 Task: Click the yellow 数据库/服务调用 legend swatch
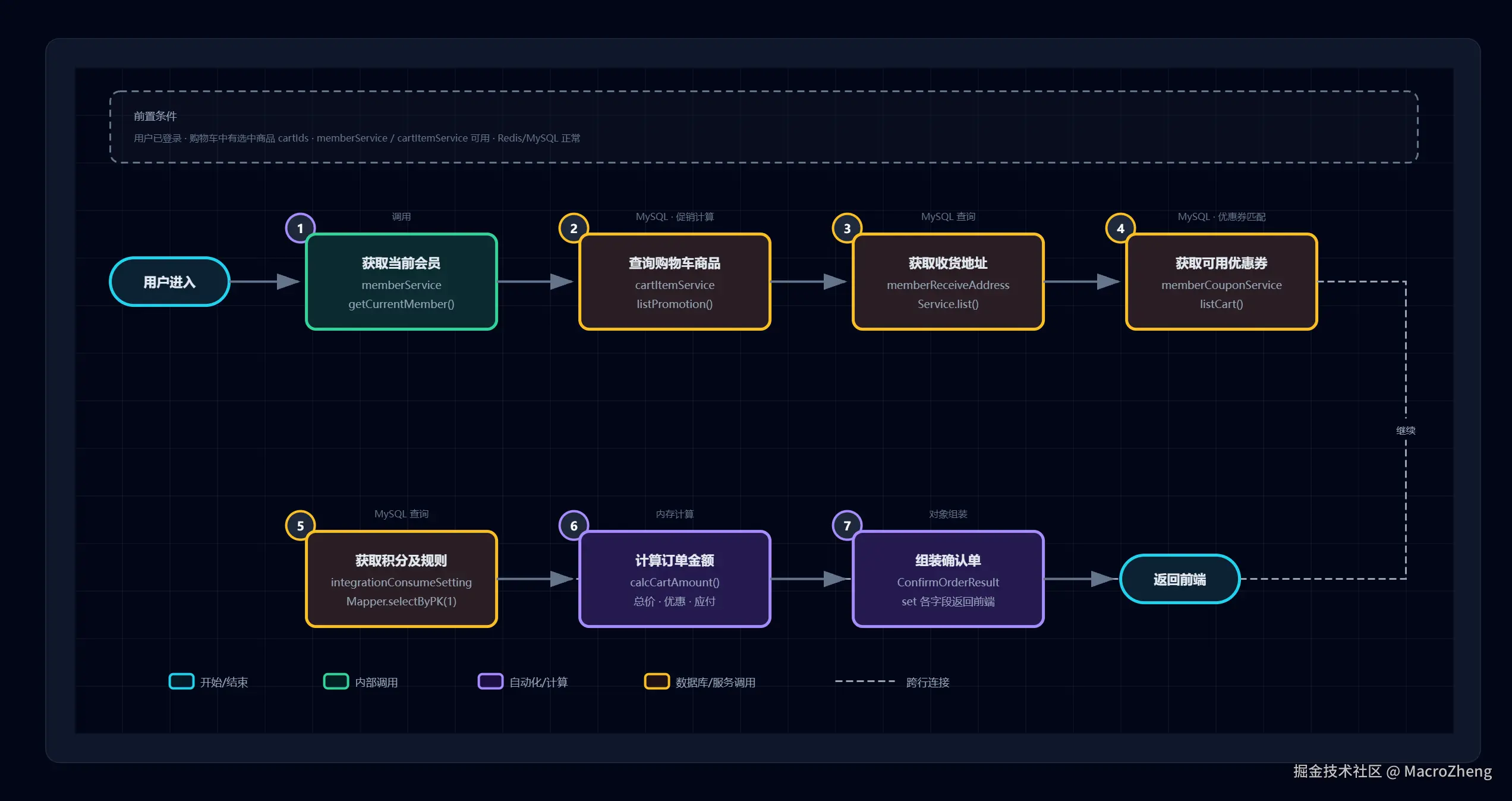657,681
